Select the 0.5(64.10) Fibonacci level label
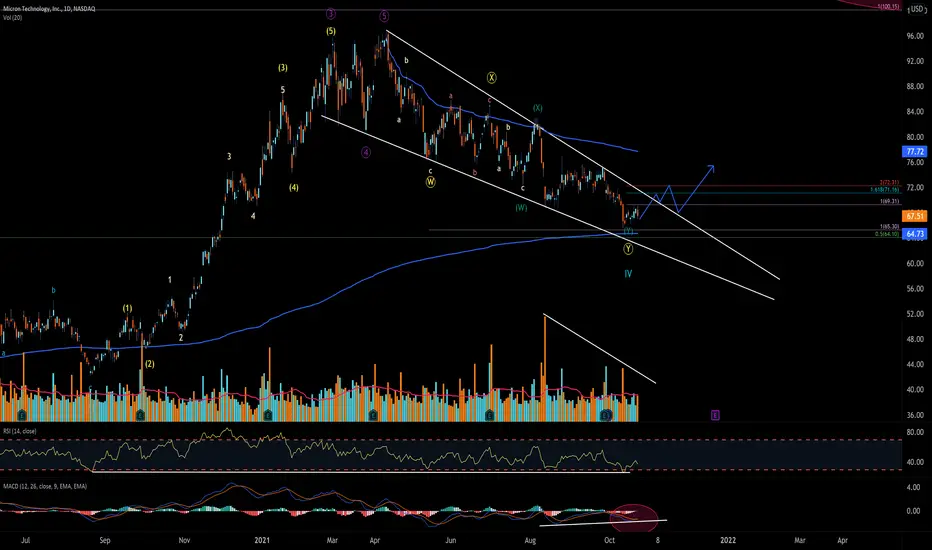Screen dimensions: 932x550 887,234
